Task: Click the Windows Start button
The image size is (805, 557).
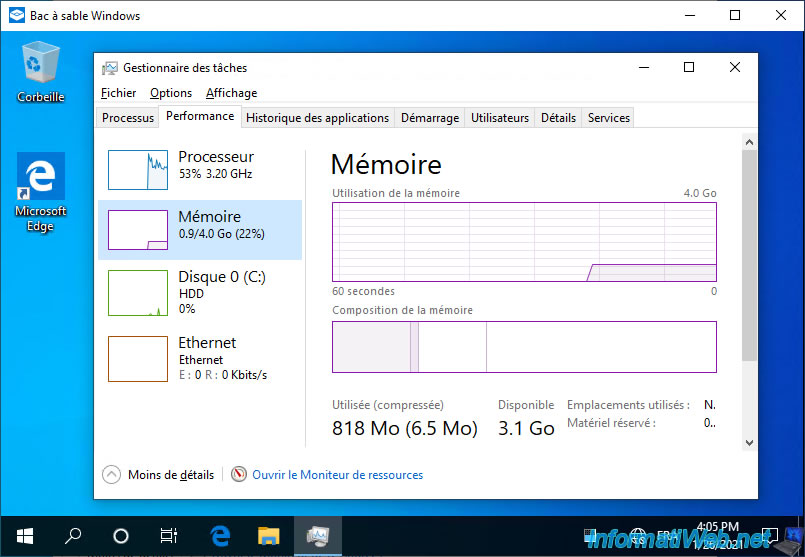Action: click(x=23, y=536)
